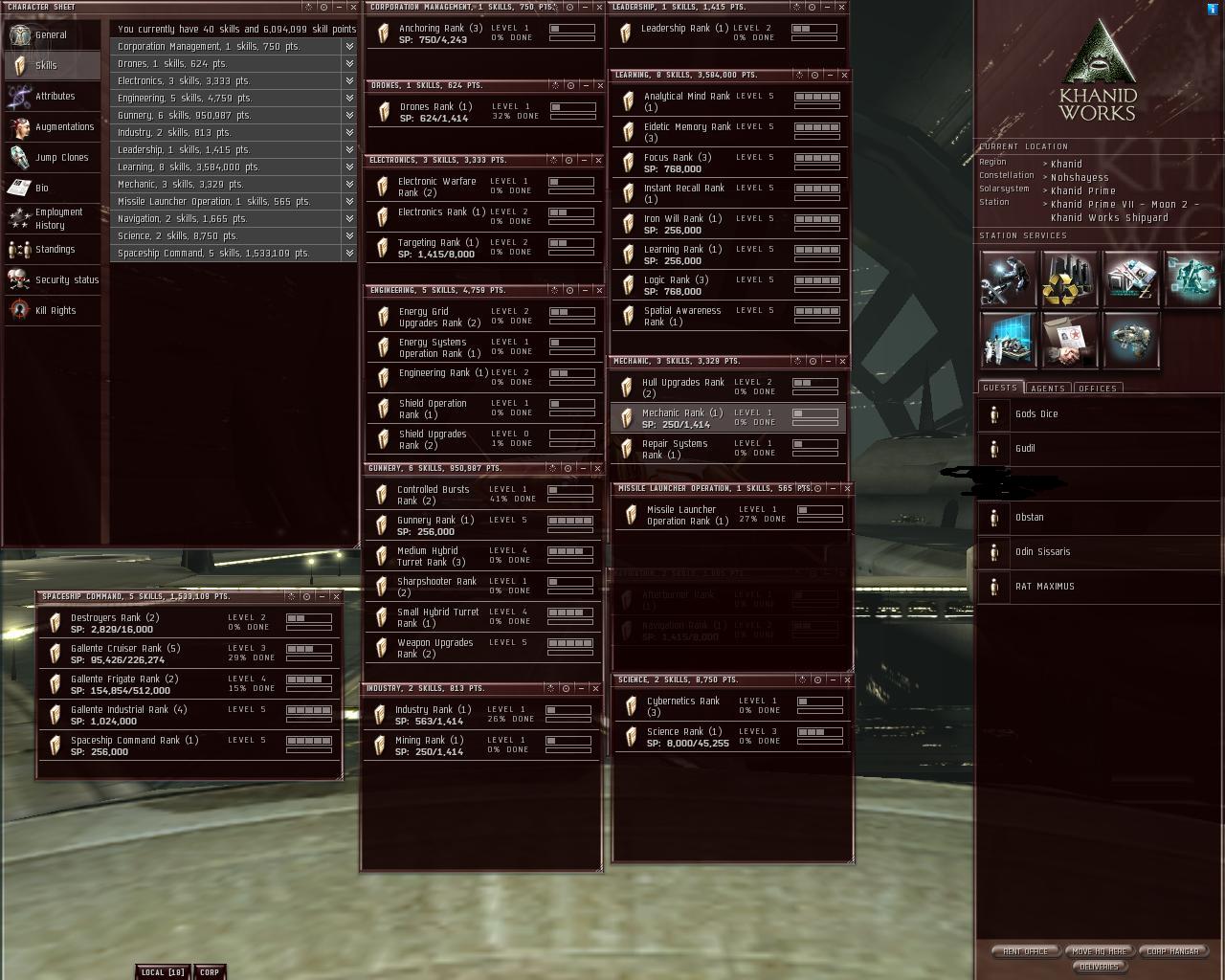Expand the Learning skill group chevron

(x=349, y=167)
